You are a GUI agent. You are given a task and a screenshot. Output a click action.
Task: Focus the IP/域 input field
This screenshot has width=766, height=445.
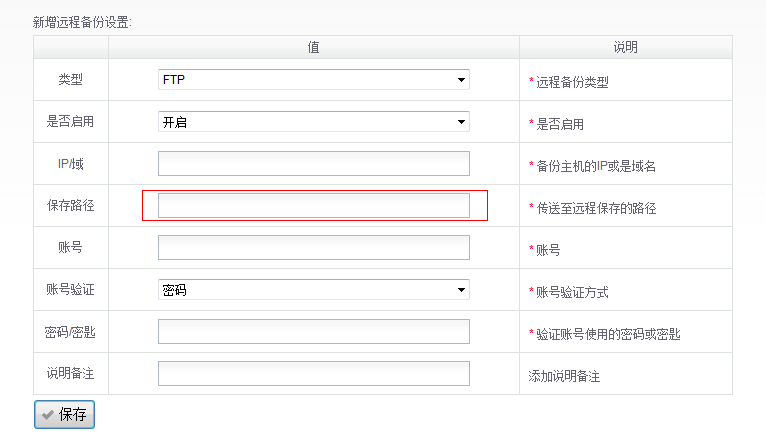[313, 164]
